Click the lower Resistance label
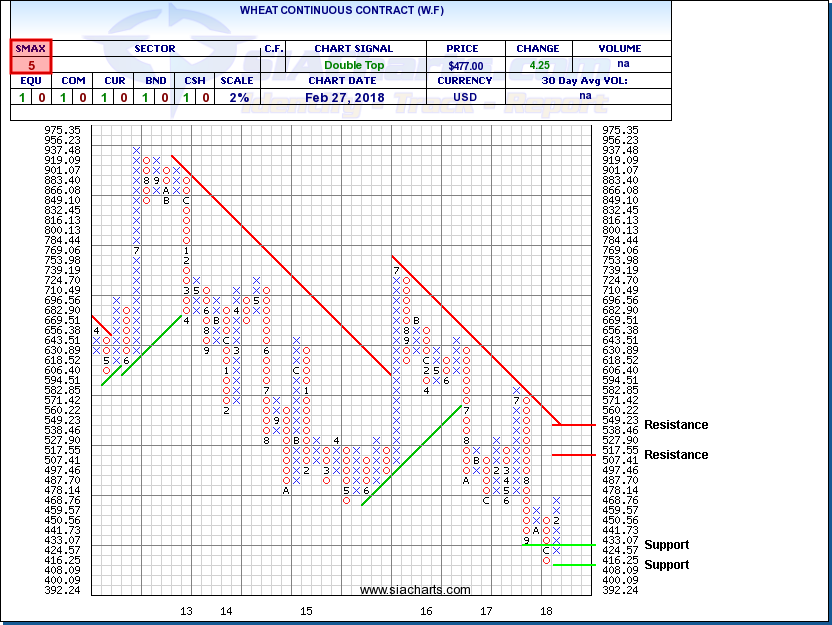The height and width of the screenshot is (625, 832). (676, 455)
